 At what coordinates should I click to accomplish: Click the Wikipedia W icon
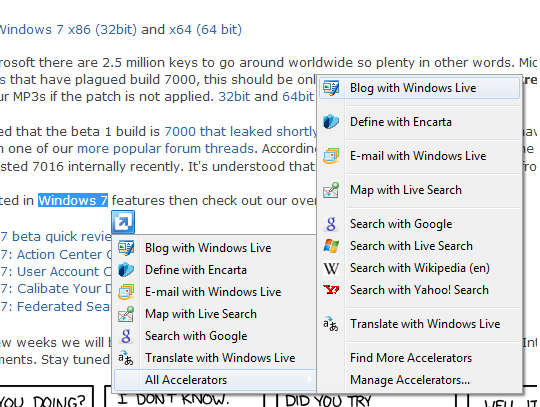coord(331,268)
